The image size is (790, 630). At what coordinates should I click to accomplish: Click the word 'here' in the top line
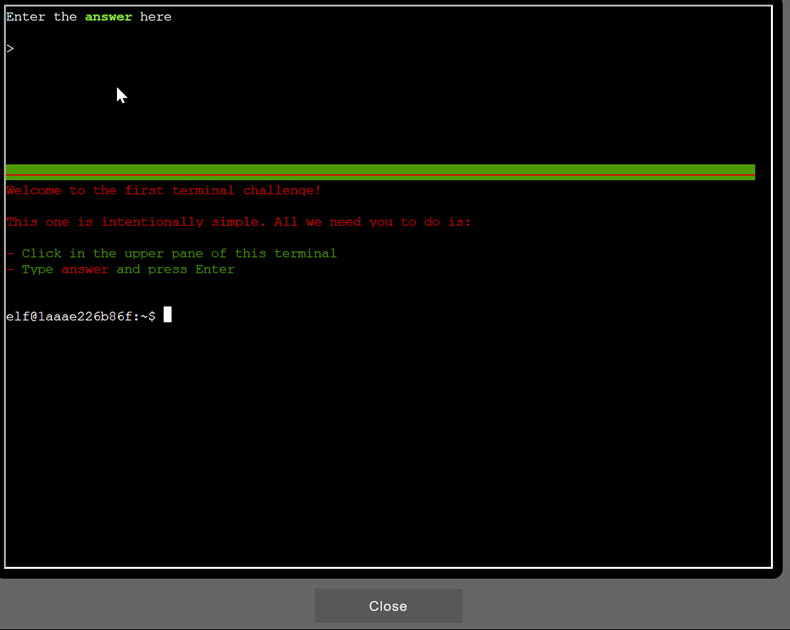[156, 17]
